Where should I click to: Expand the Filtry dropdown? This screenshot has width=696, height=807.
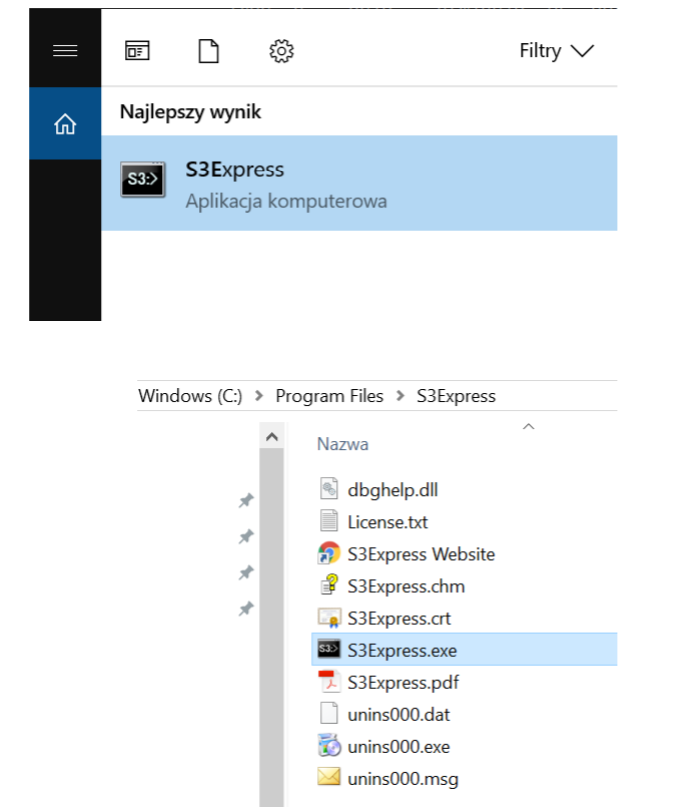tap(556, 51)
